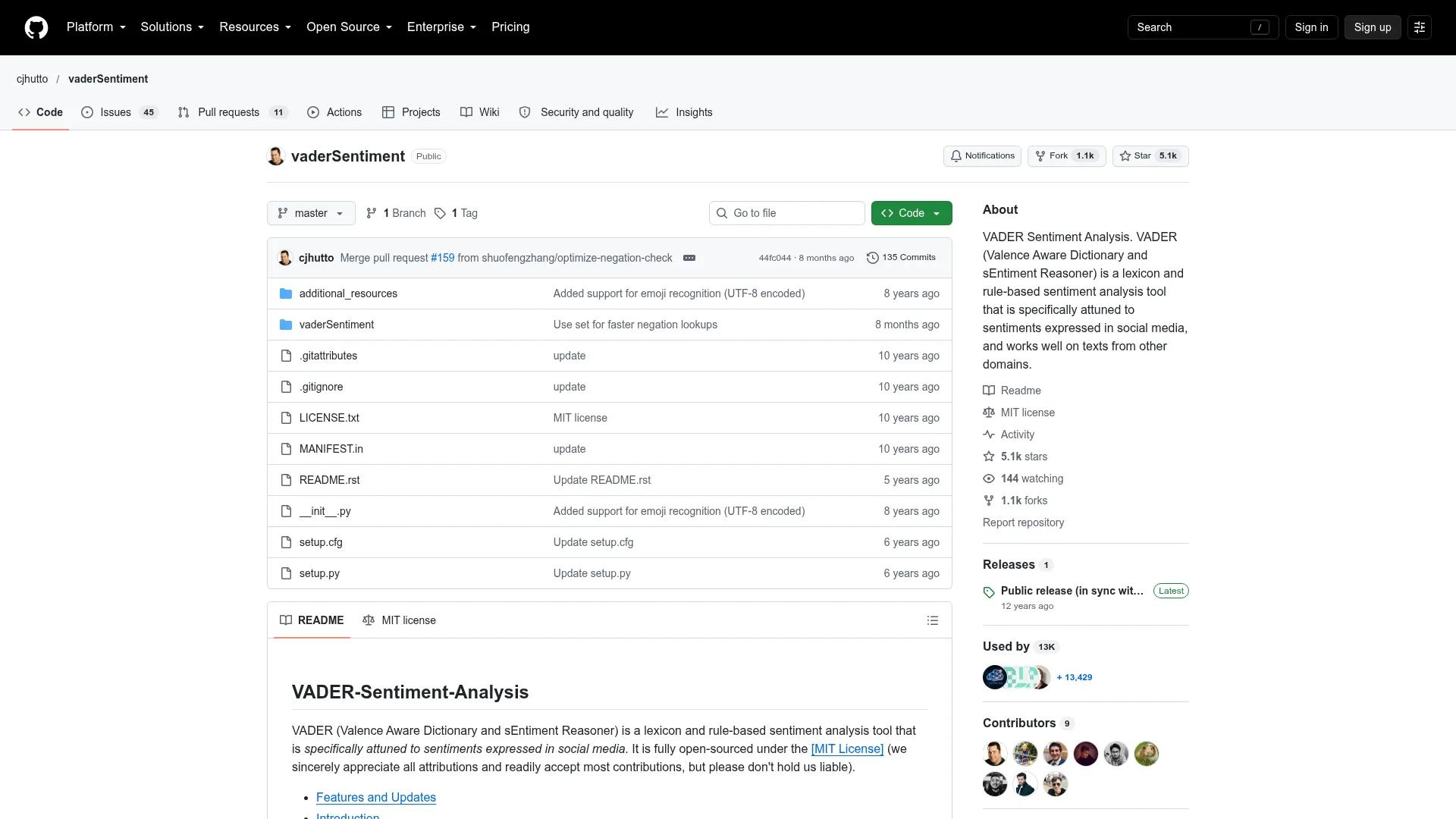The height and width of the screenshot is (819, 1456).
Task: Switch to the Issues tab
Action: pos(119,112)
